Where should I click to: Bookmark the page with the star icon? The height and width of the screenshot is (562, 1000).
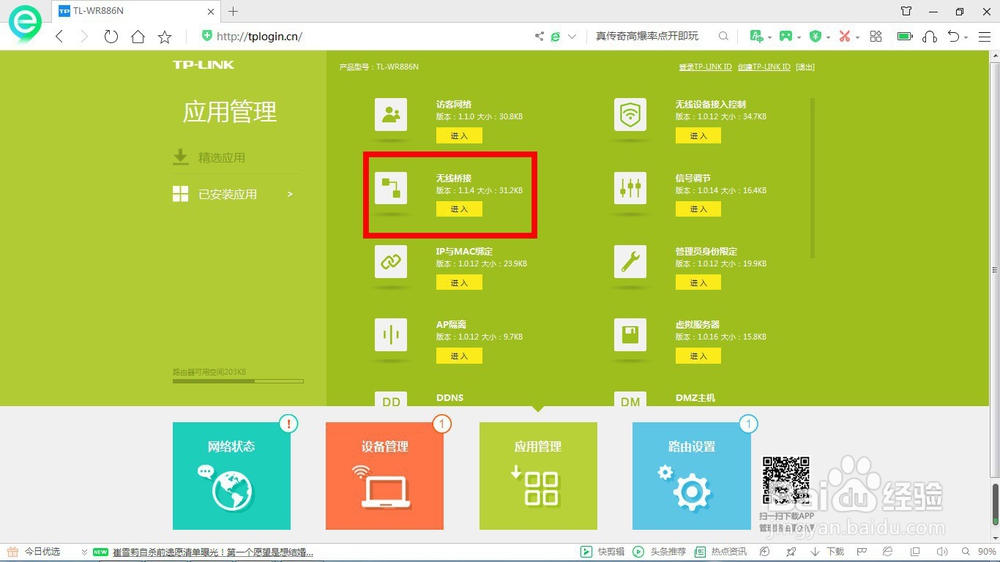(x=165, y=36)
